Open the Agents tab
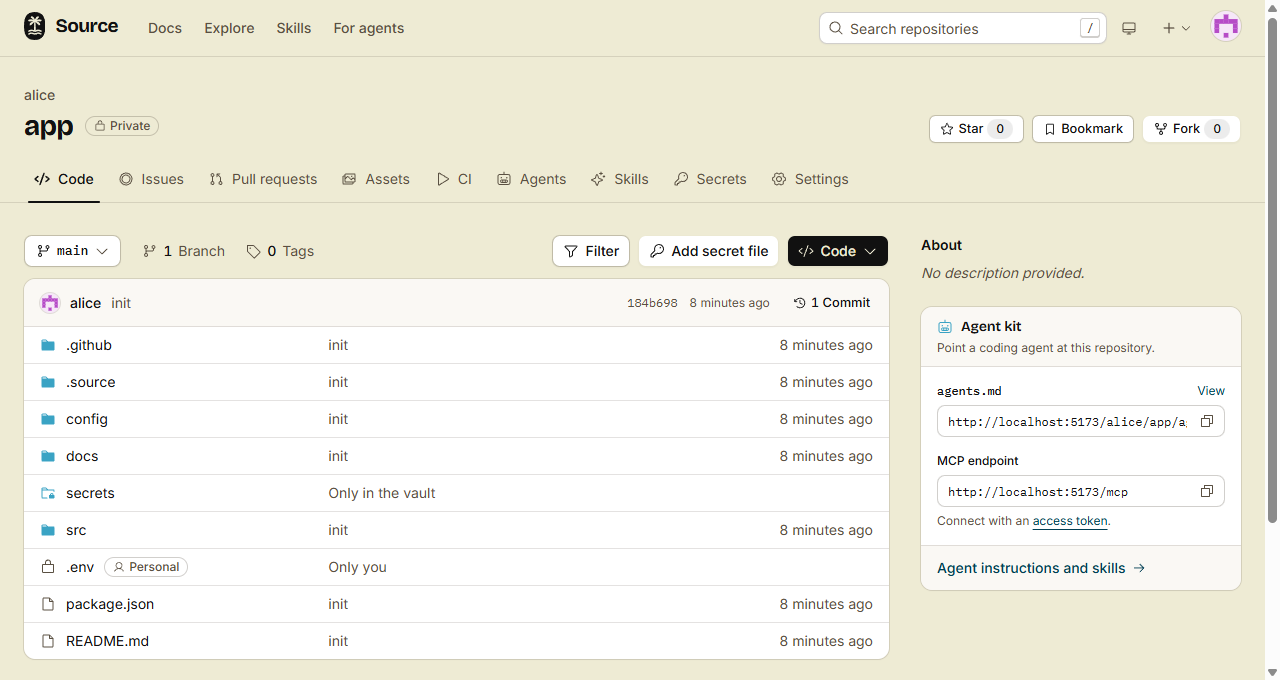The width and height of the screenshot is (1280, 680). [532, 179]
